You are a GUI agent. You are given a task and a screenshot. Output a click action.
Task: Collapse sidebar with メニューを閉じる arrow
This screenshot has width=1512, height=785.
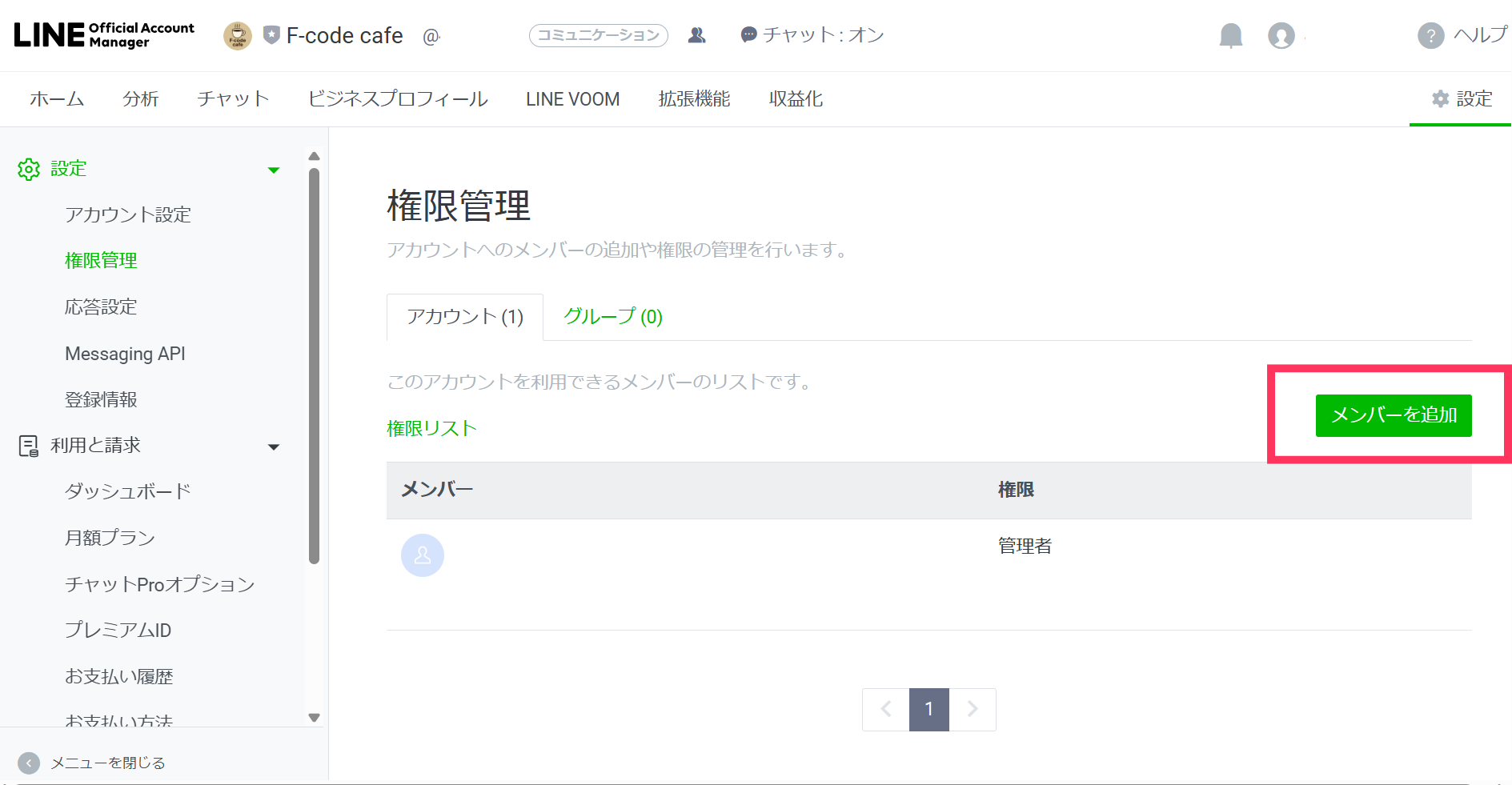click(x=29, y=763)
